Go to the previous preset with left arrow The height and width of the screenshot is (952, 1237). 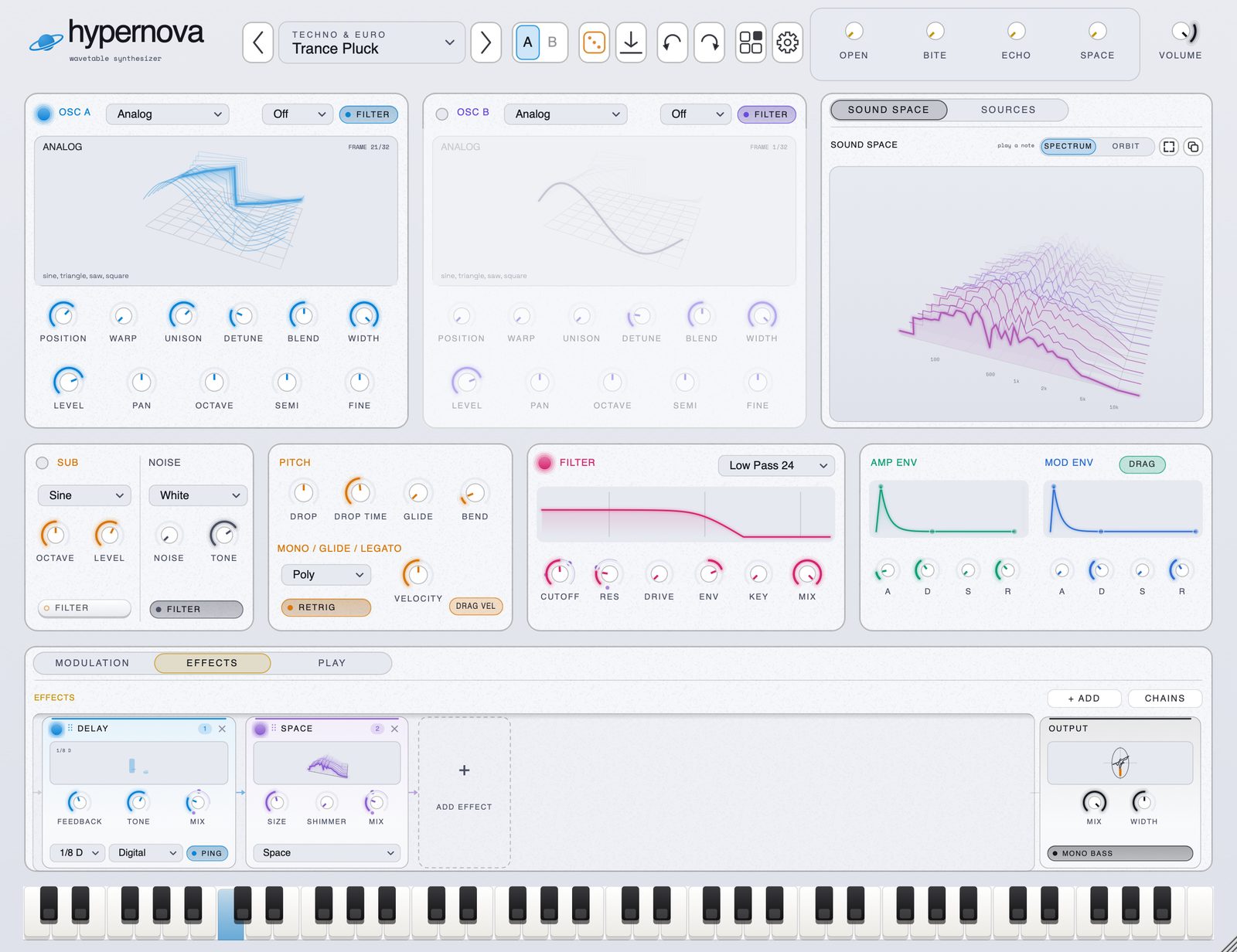(258, 42)
